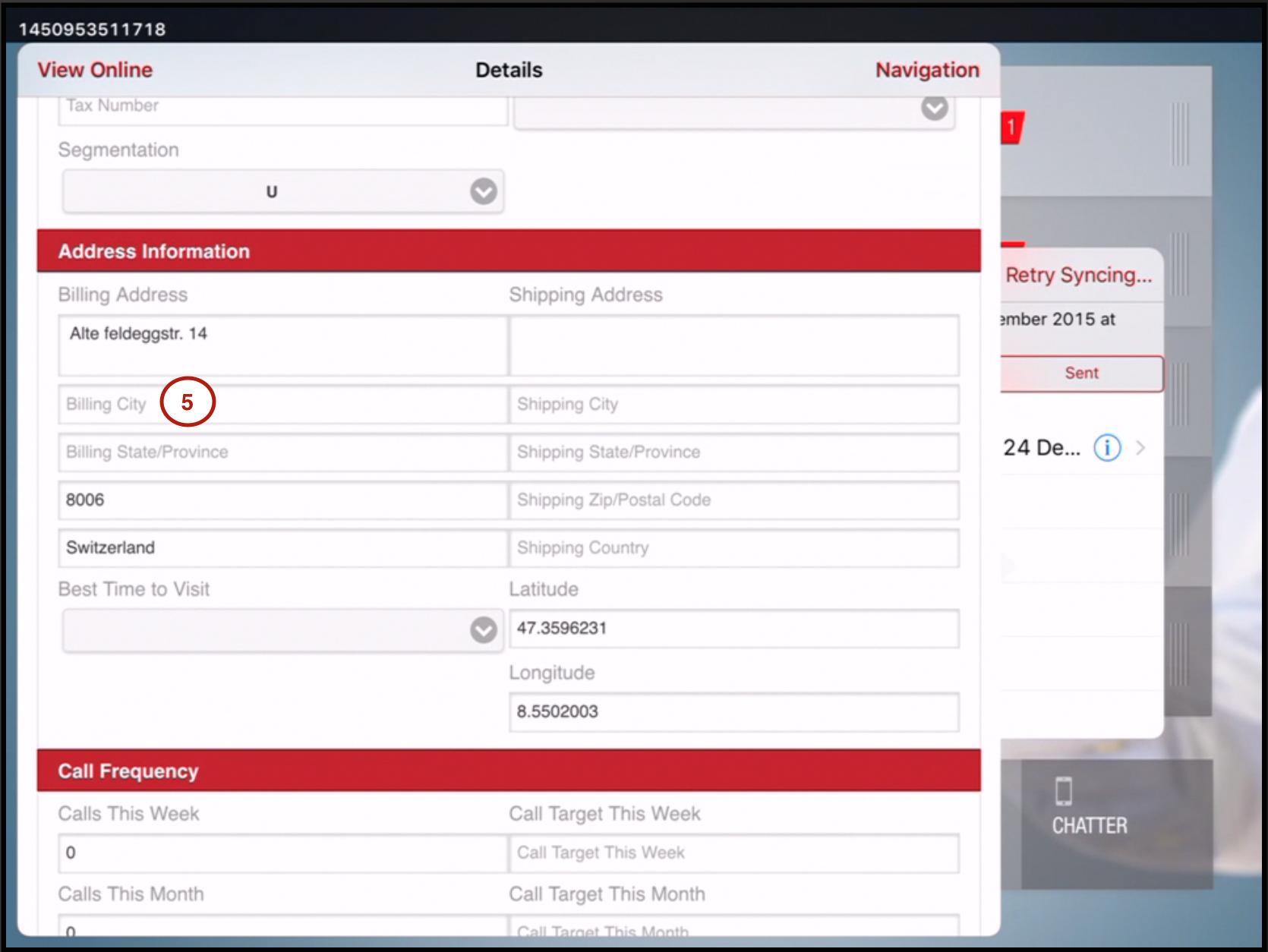The image size is (1268, 952).
Task: Click the circled step 5 marker
Action: click(x=188, y=402)
